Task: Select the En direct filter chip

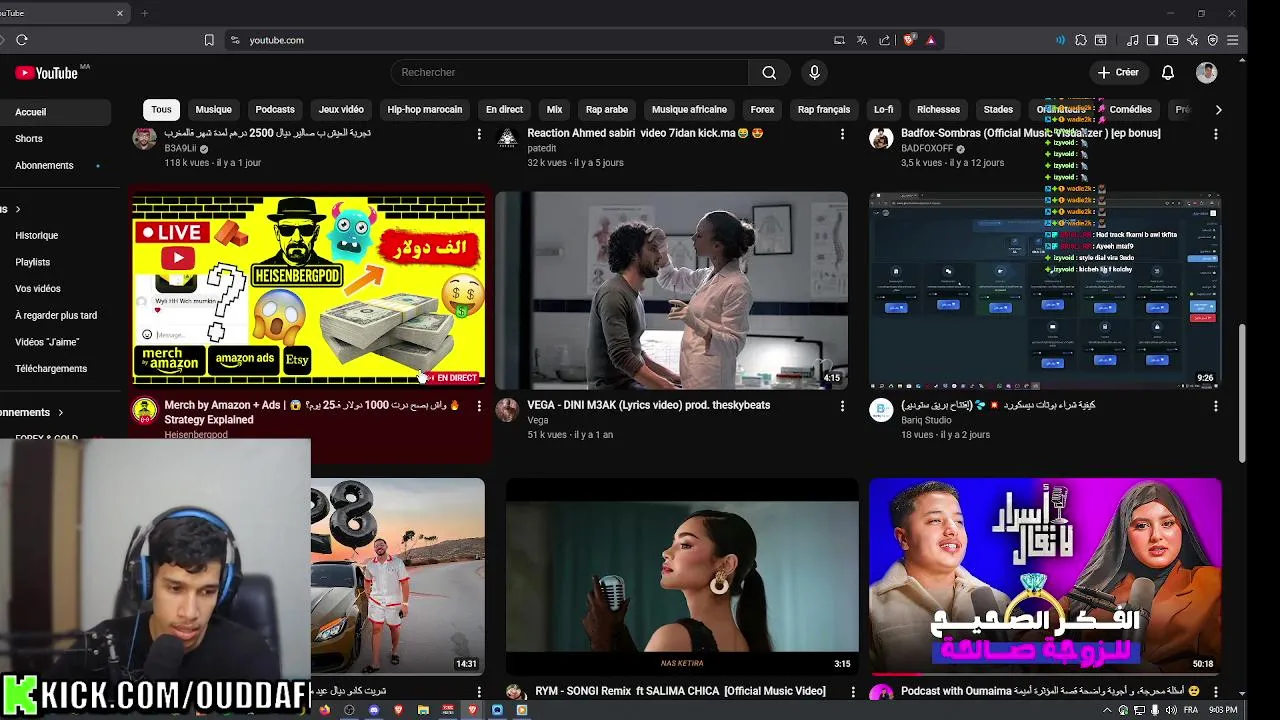Action: point(504,110)
